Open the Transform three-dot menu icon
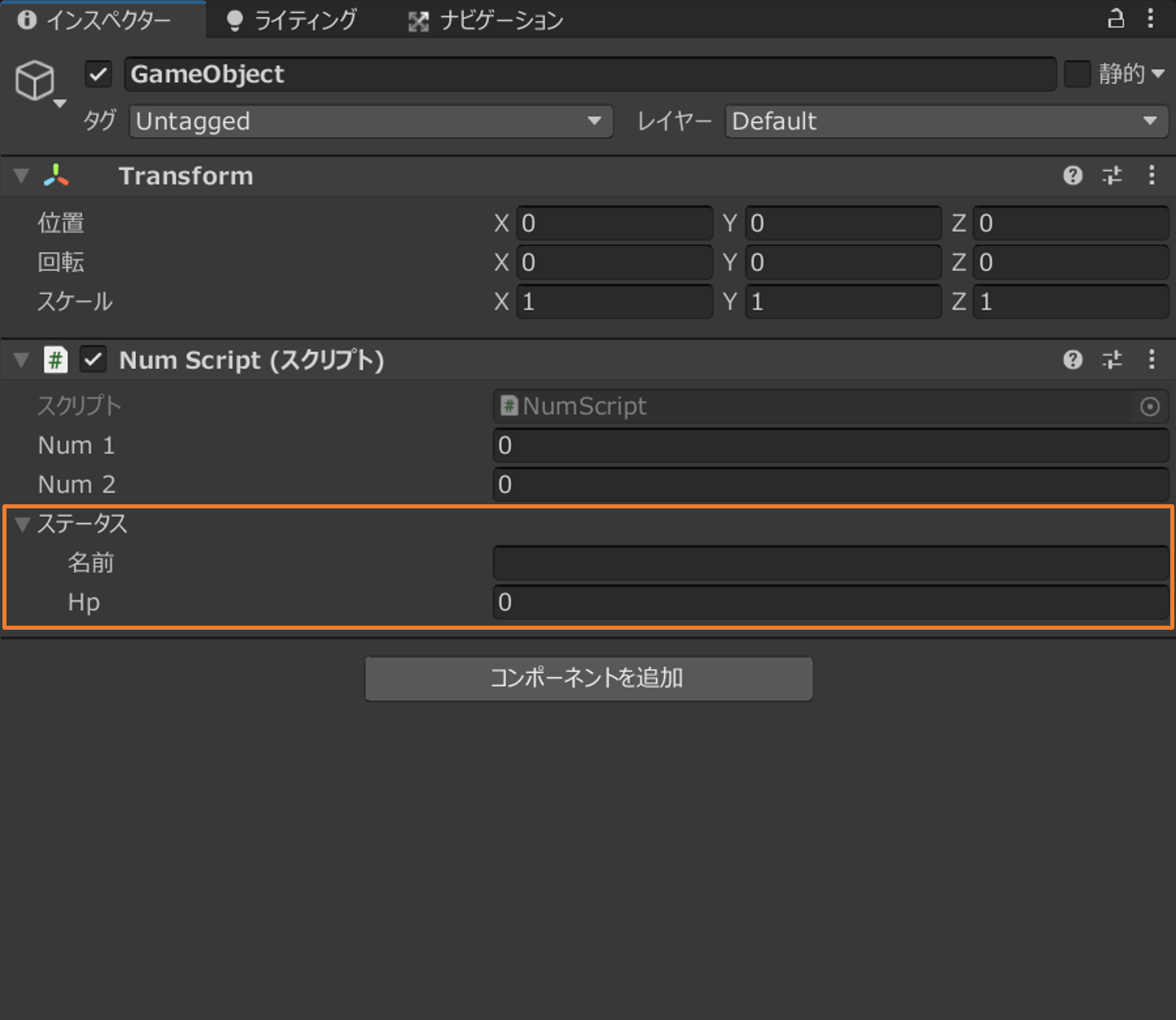 click(x=1152, y=176)
